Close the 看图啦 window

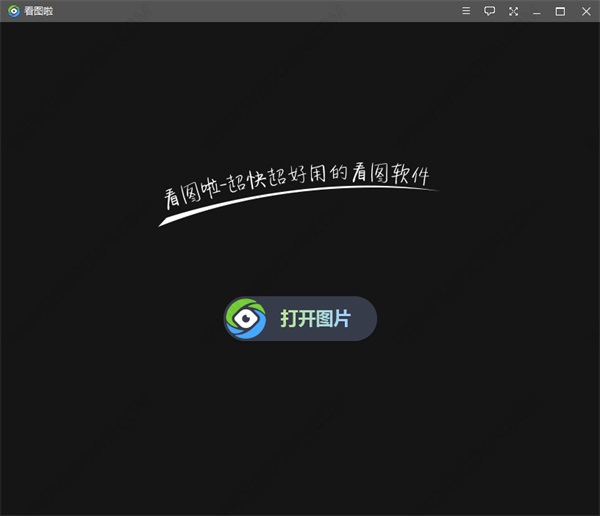(x=586, y=11)
